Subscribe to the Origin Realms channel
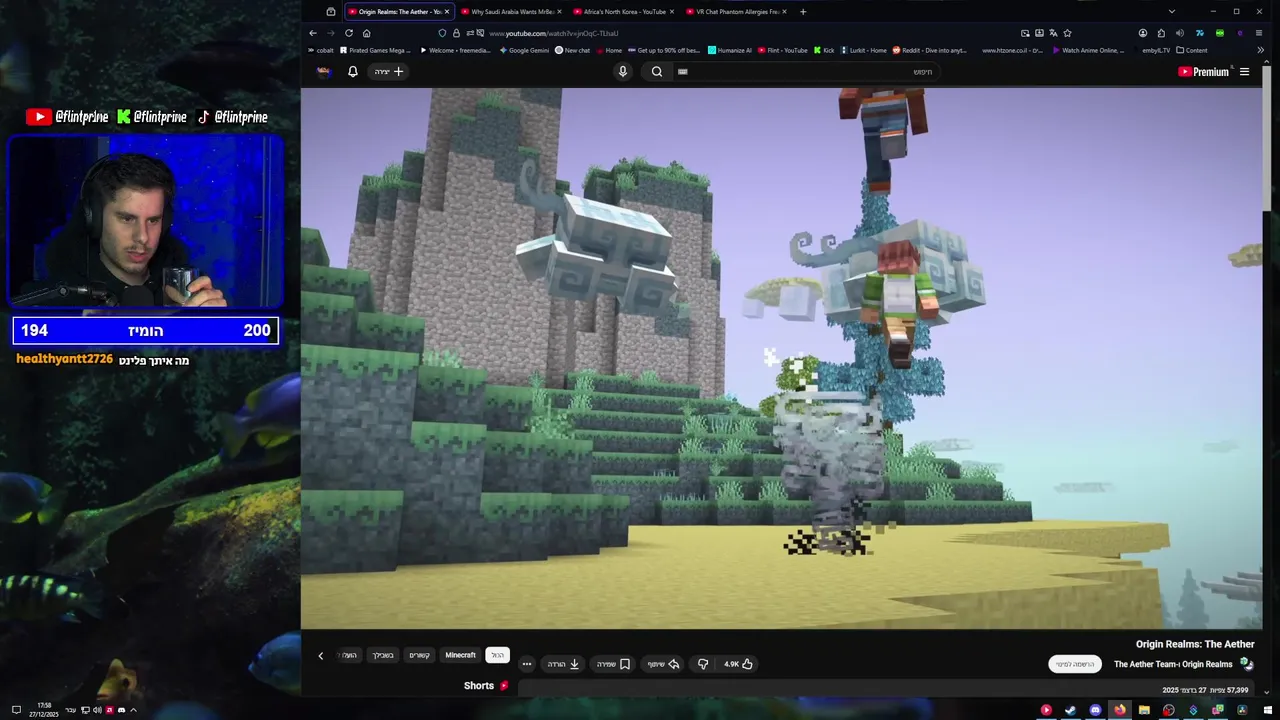 point(1075,664)
